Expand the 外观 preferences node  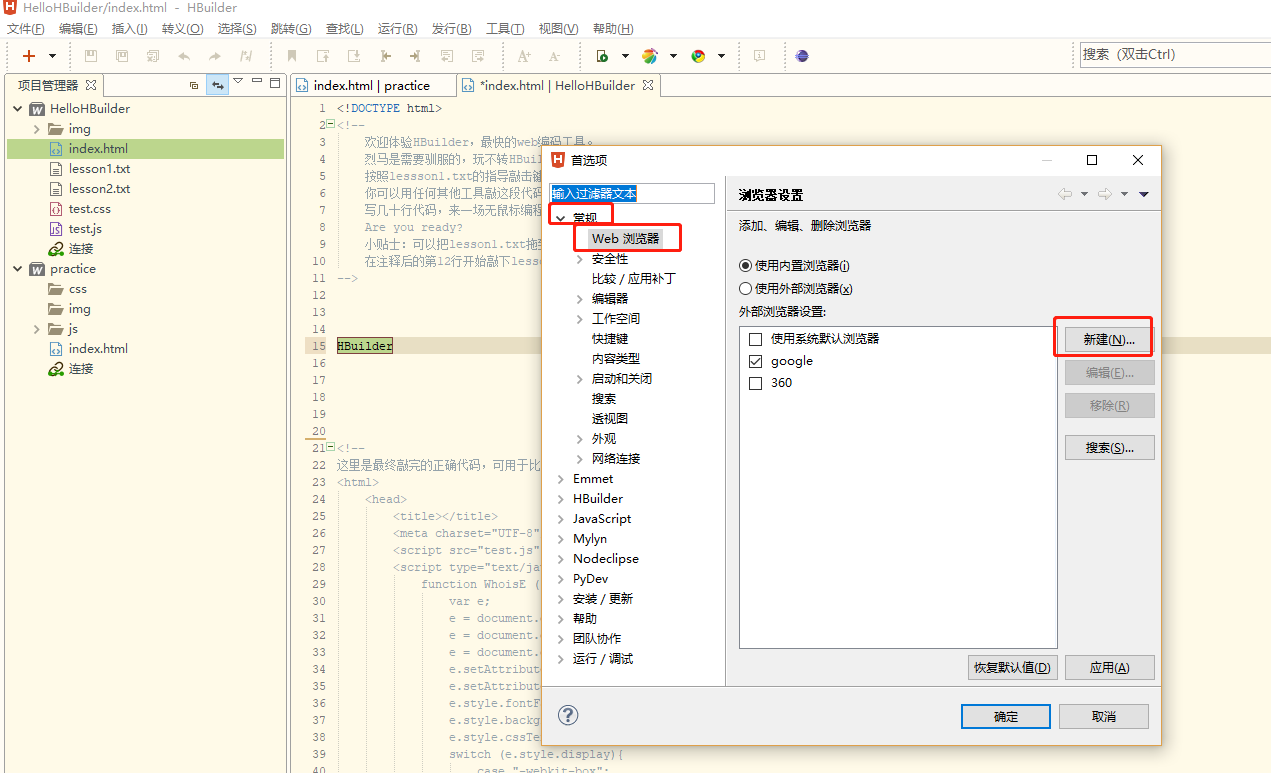(x=580, y=438)
